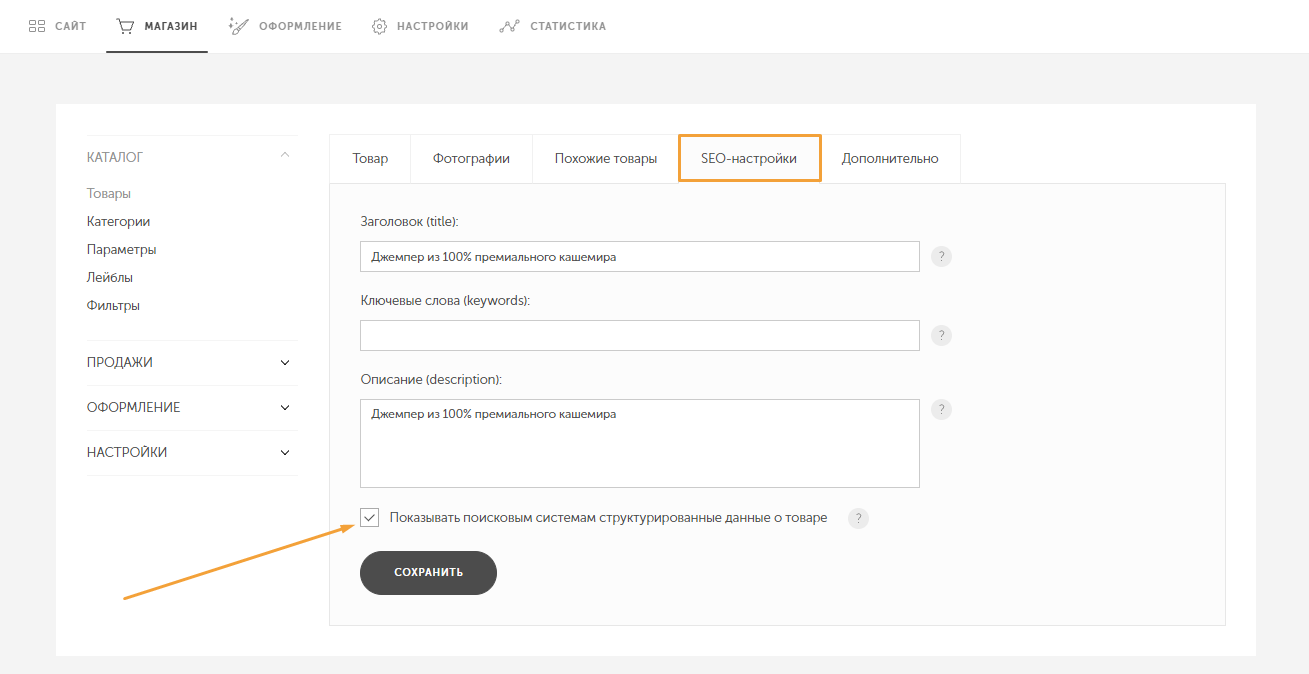
Task: Click the Заголовок (title) input field
Action: click(x=640, y=257)
